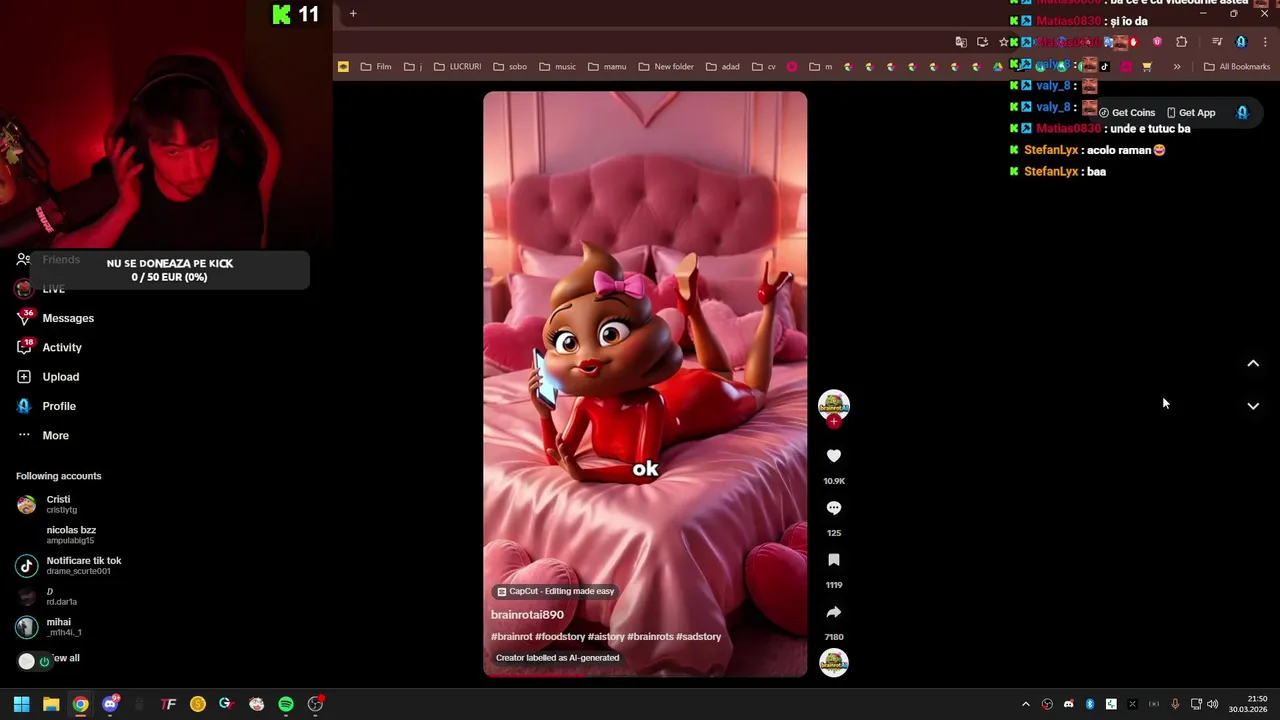This screenshot has height=720, width=1280.
Task: Open adad bookmarks folder
Action: [x=722, y=67]
